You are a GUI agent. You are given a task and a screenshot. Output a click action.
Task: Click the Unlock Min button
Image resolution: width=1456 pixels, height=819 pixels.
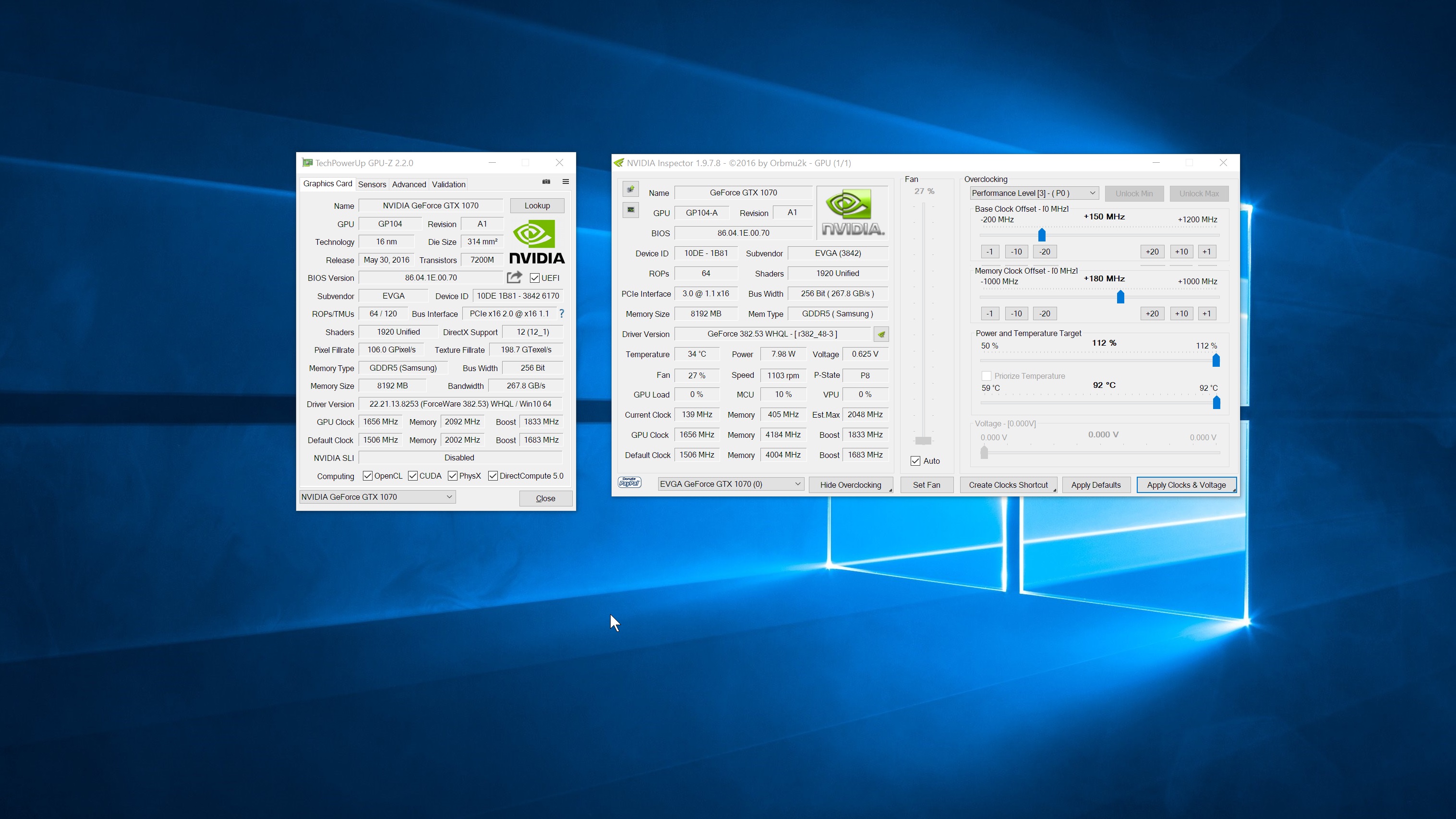tap(1134, 193)
